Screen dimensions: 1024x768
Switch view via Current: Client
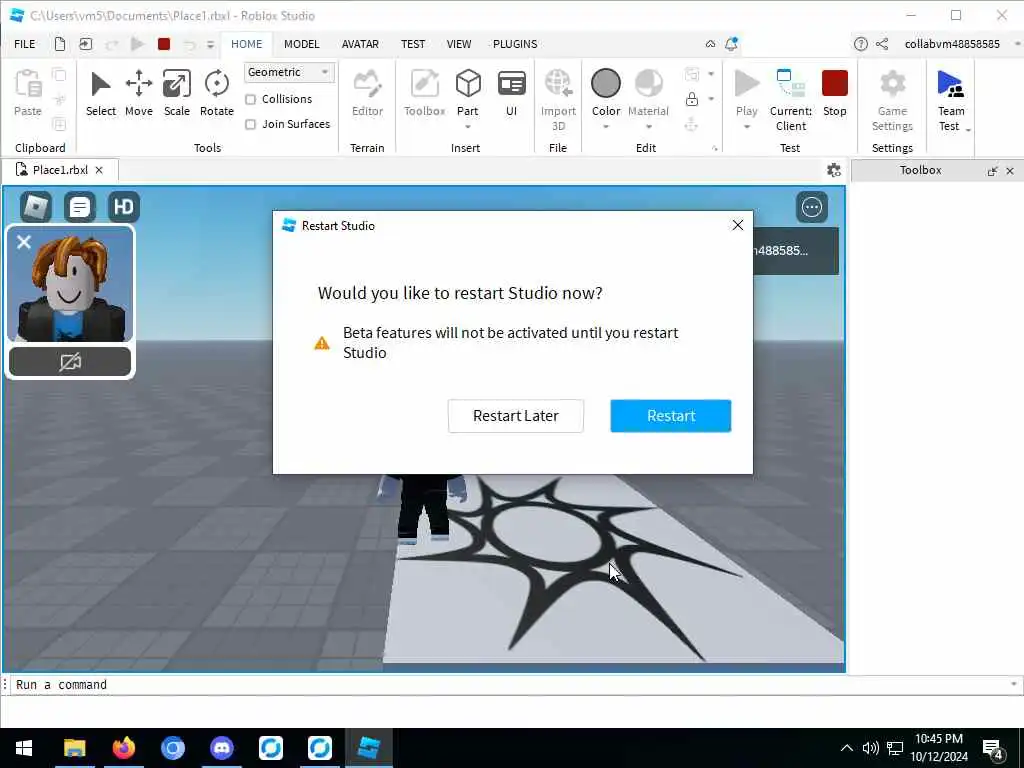(x=790, y=84)
